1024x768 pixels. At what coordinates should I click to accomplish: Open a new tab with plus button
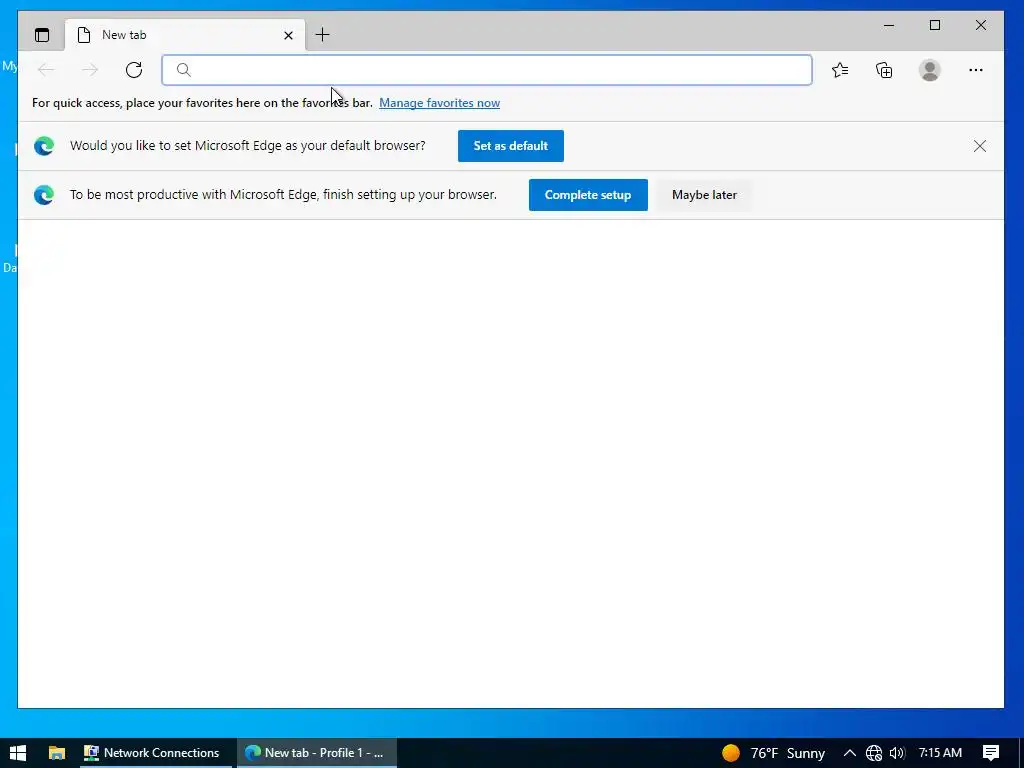point(323,35)
